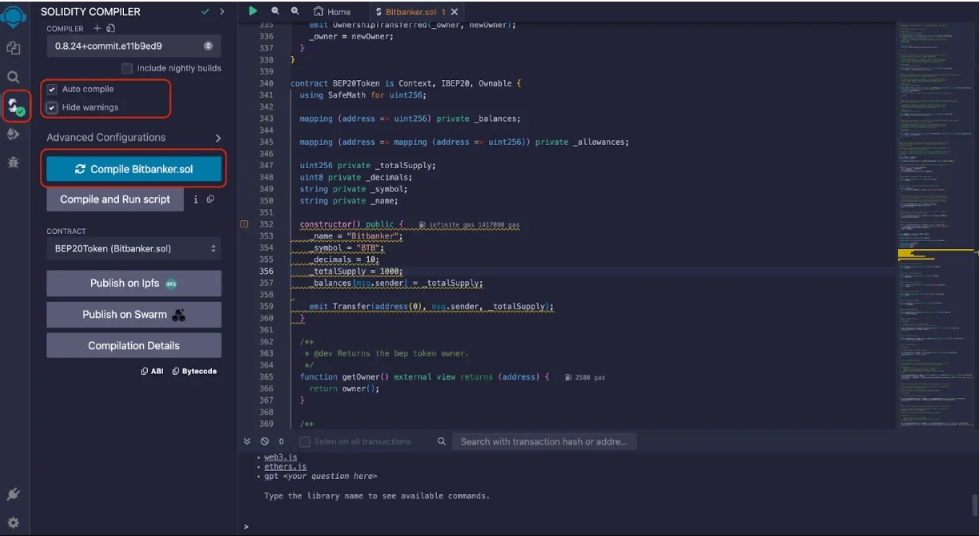The height and width of the screenshot is (536, 979).
Task: Expand Advanced Configurations section
Action: [x=133, y=137]
